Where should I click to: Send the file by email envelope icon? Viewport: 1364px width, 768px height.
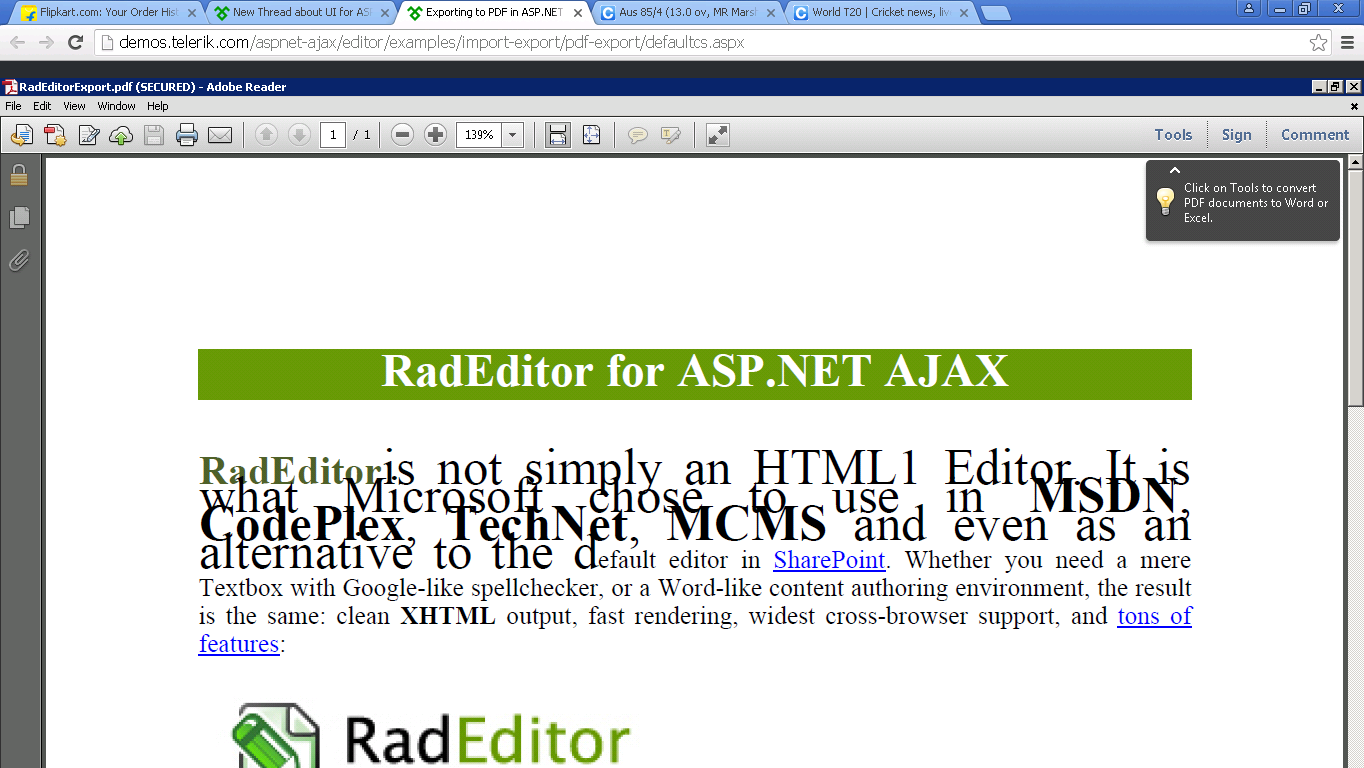pyautogui.click(x=220, y=135)
